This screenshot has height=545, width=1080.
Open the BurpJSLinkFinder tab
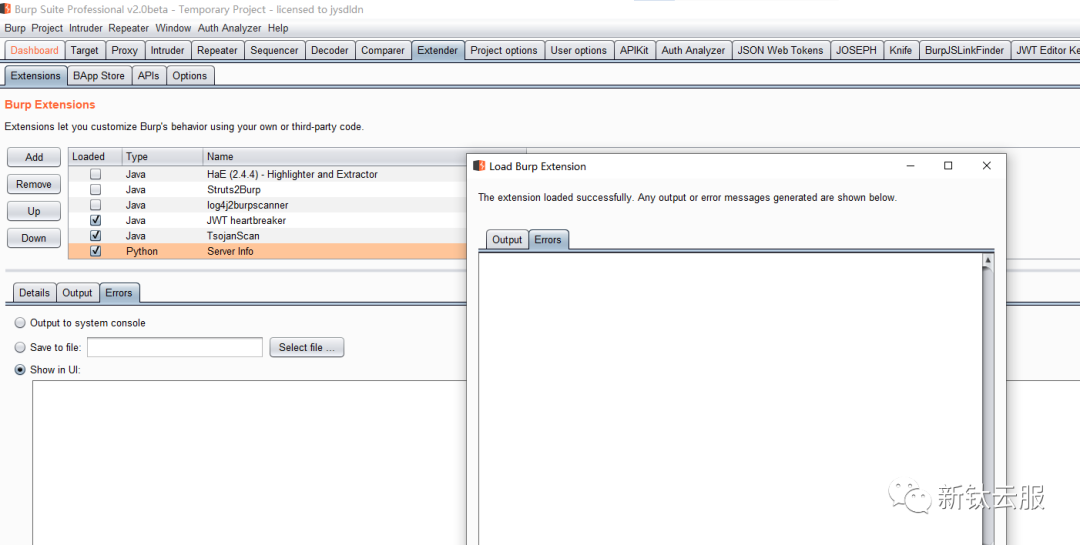point(964,50)
